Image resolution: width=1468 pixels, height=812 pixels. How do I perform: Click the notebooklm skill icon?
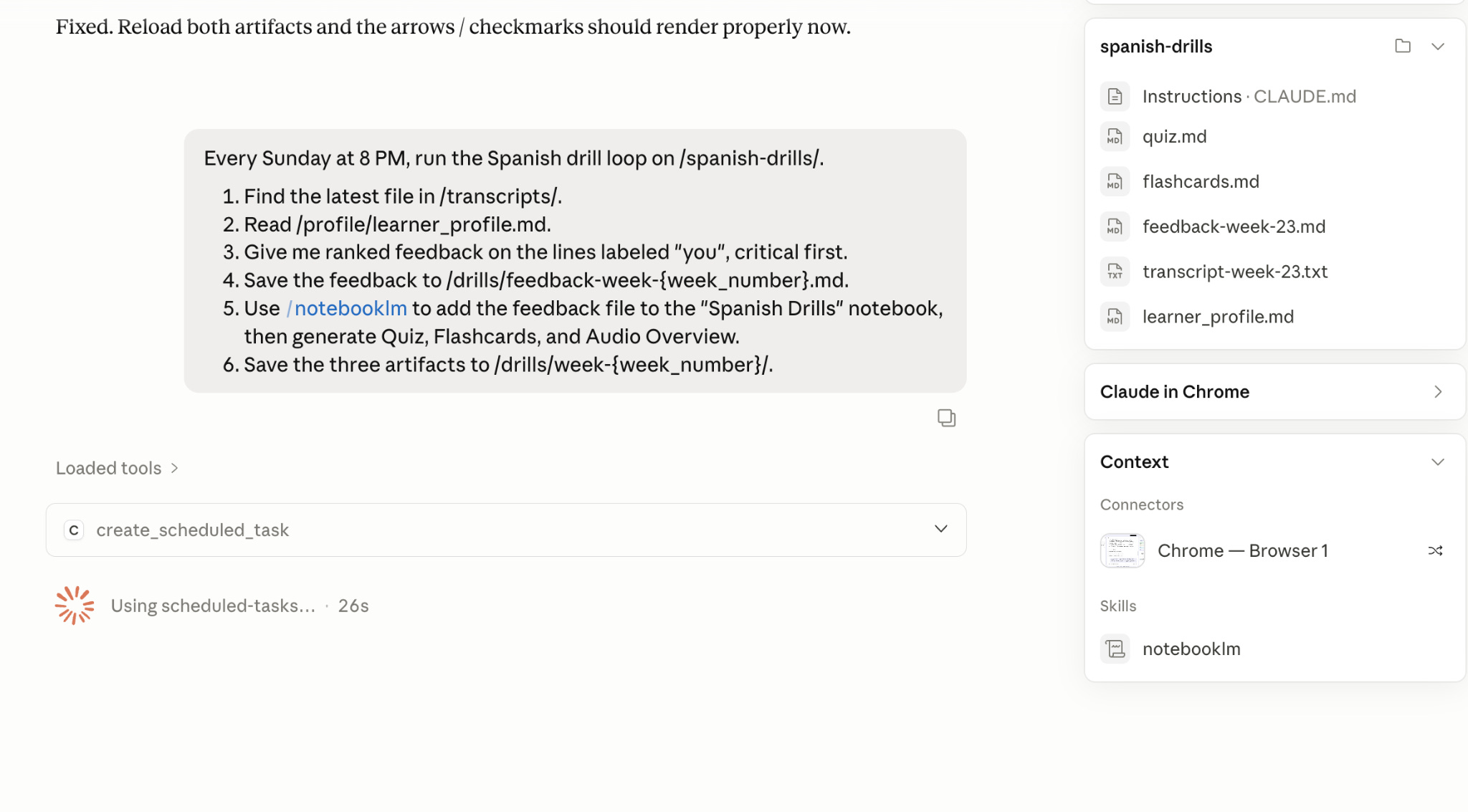(x=1115, y=649)
